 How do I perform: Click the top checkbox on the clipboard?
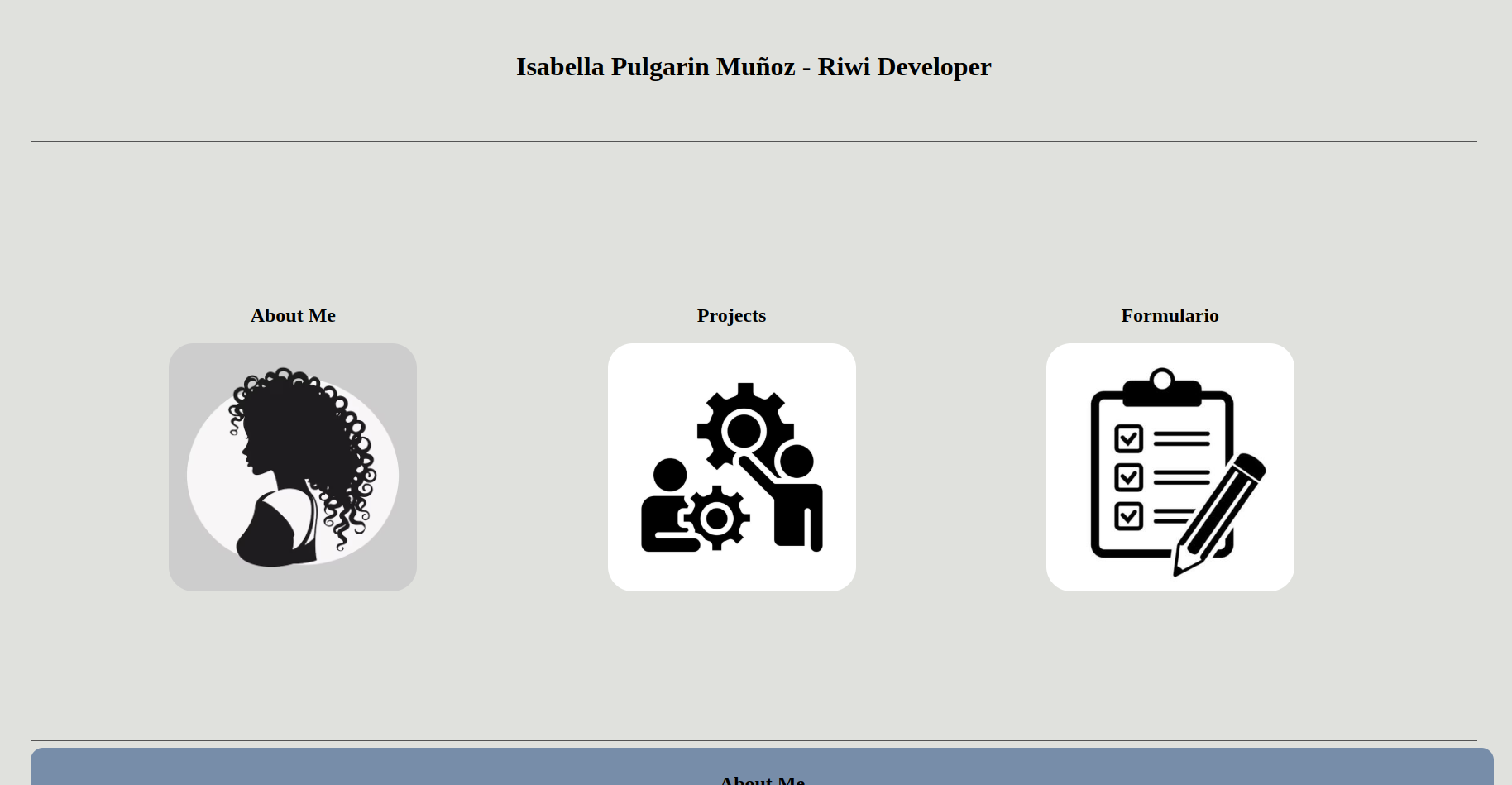(x=1128, y=438)
